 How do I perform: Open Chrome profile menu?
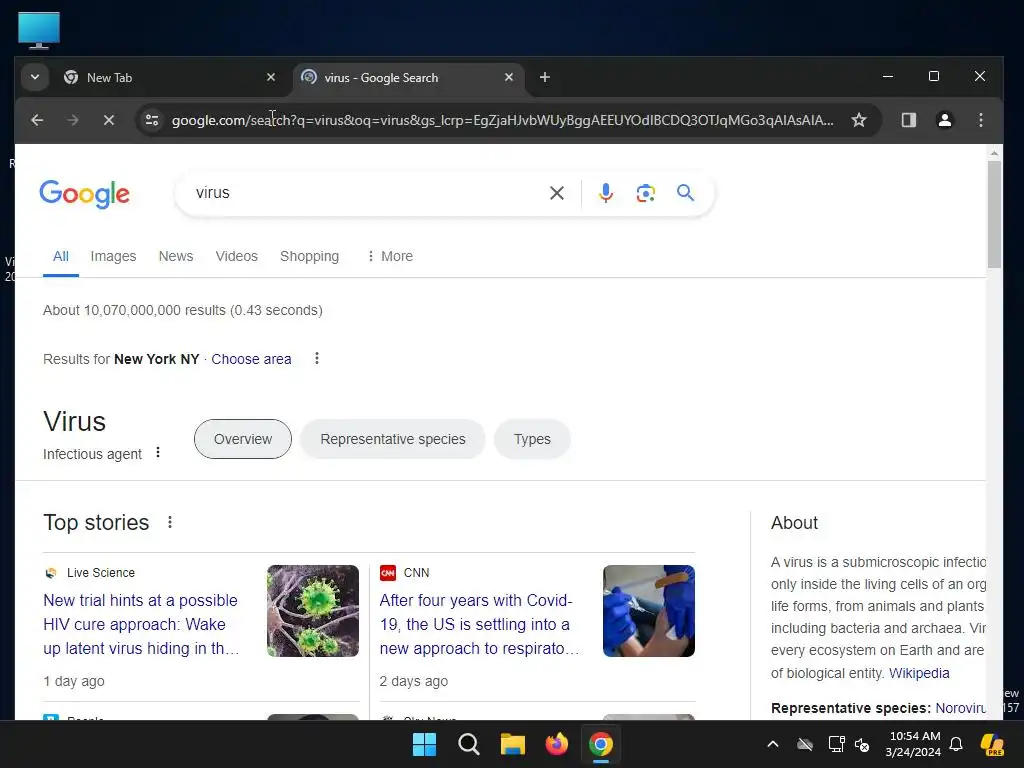pos(944,120)
